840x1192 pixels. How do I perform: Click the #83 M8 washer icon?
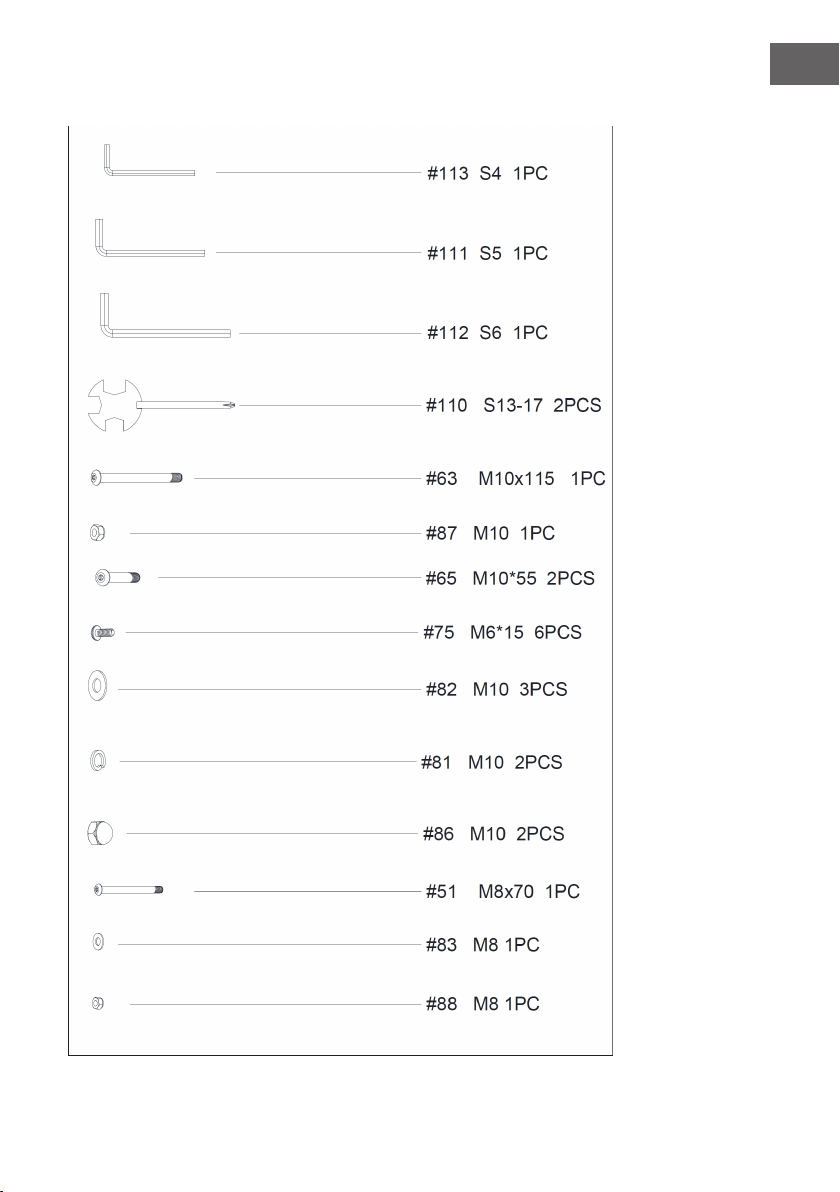(x=98, y=943)
